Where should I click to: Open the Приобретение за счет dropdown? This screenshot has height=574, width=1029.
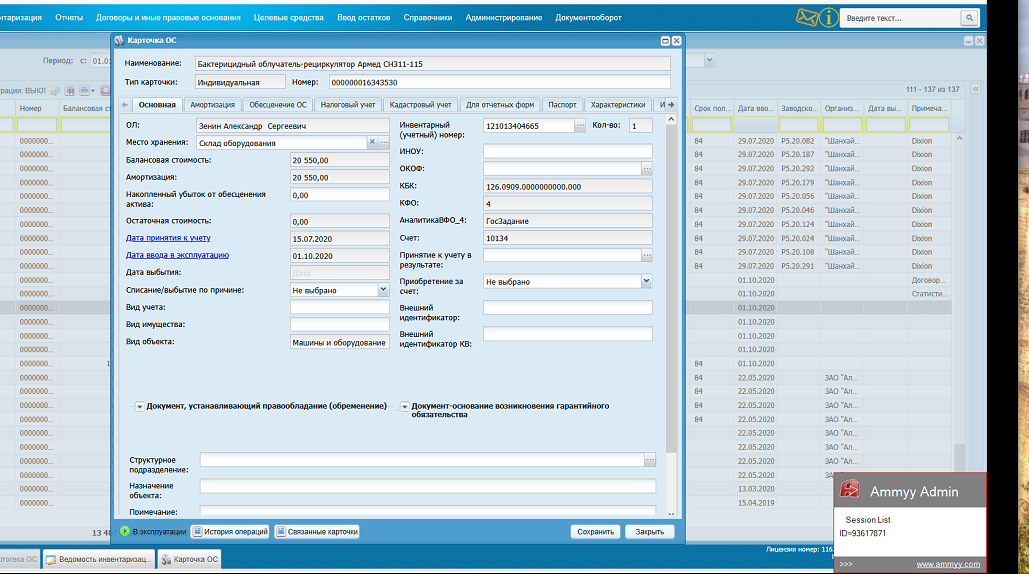coord(646,282)
